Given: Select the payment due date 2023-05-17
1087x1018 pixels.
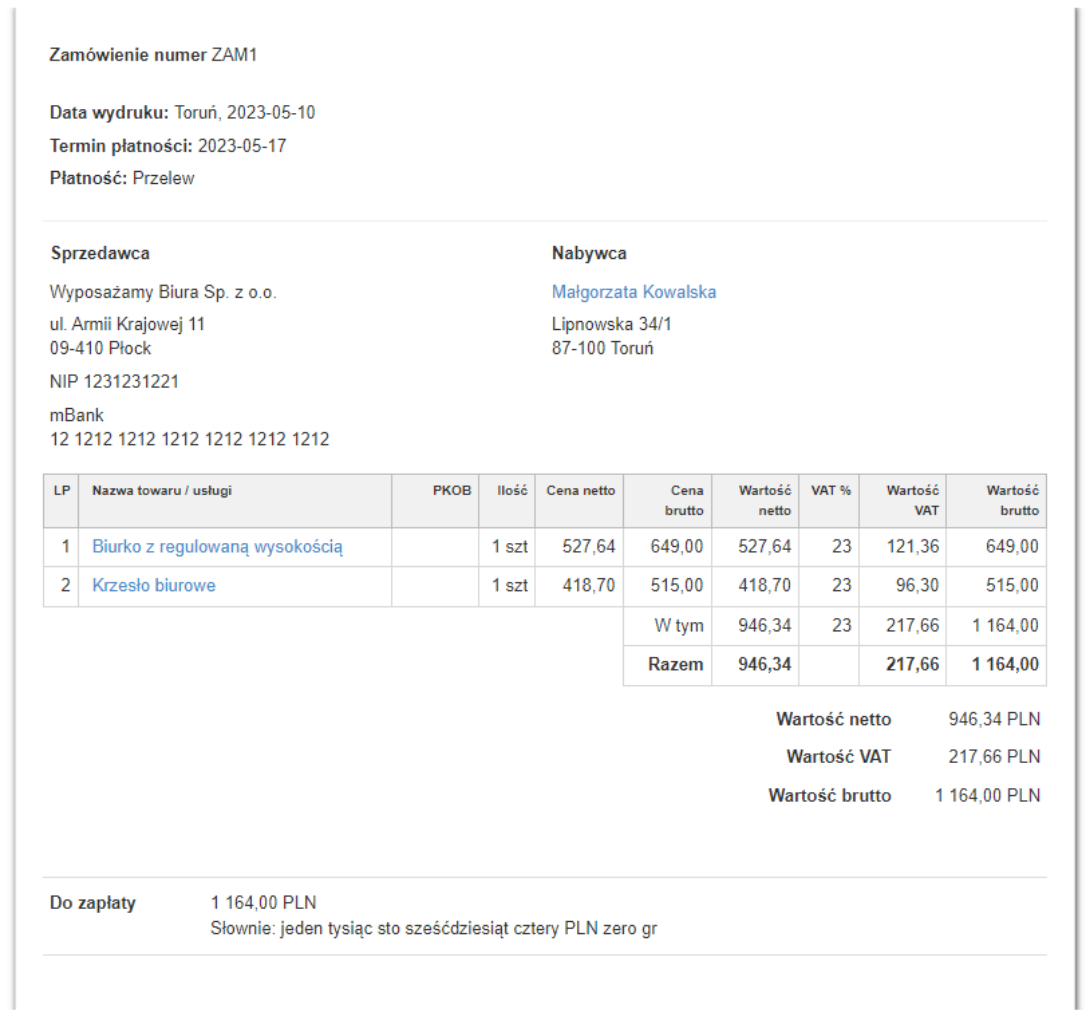Looking at the screenshot, I should coord(242,146).
